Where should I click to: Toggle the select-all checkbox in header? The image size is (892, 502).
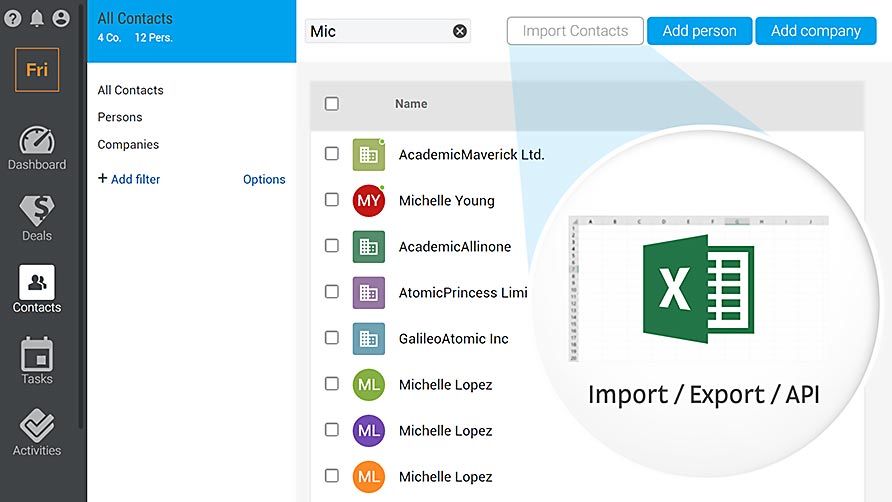(332, 104)
